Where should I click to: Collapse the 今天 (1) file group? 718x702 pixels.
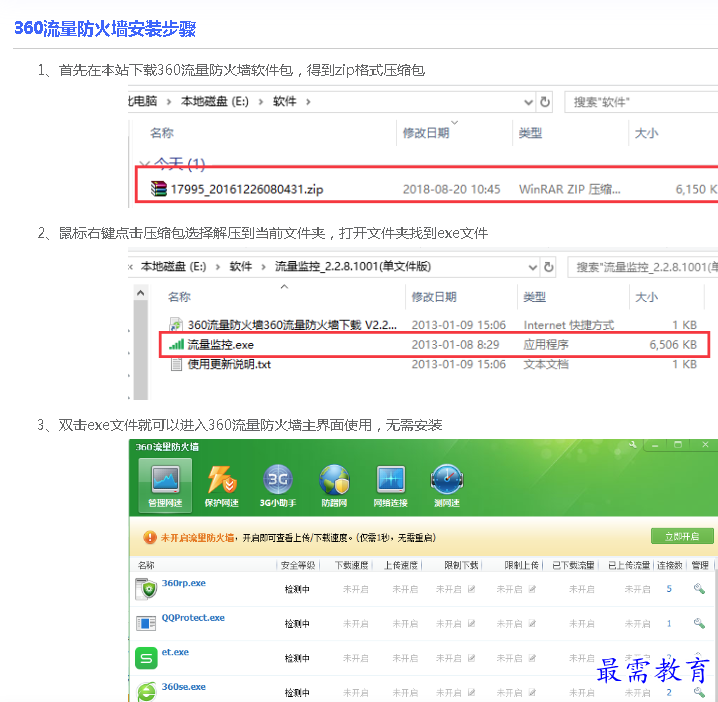point(144,163)
